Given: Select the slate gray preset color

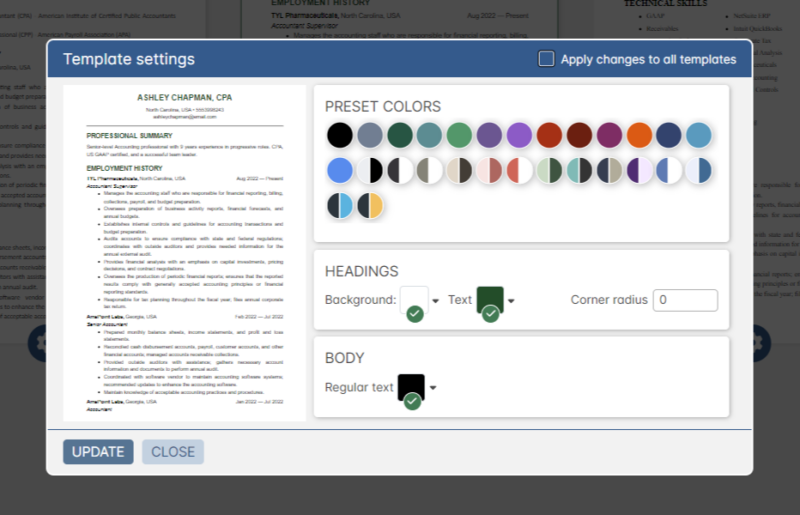Looking at the screenshot, I should coord(370,135).
